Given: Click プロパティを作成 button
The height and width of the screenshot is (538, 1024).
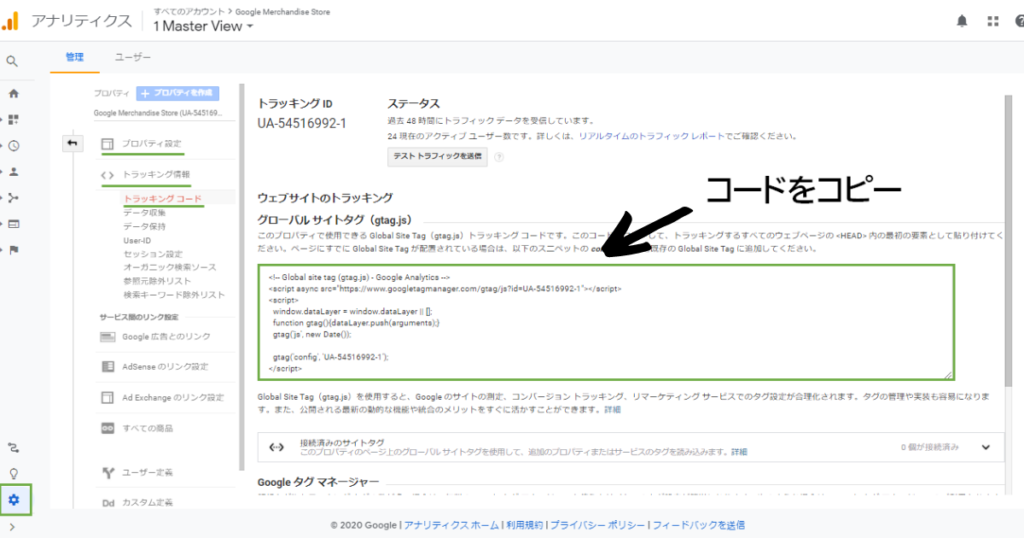Looking at the screenshot, I should click(x=178, y=93).
